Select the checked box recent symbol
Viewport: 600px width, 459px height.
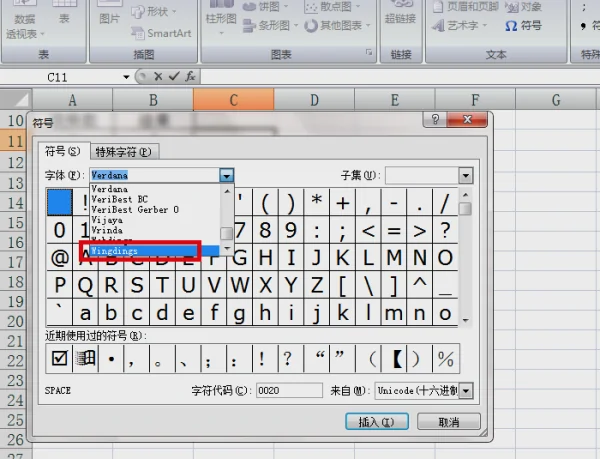pos(59,359)
